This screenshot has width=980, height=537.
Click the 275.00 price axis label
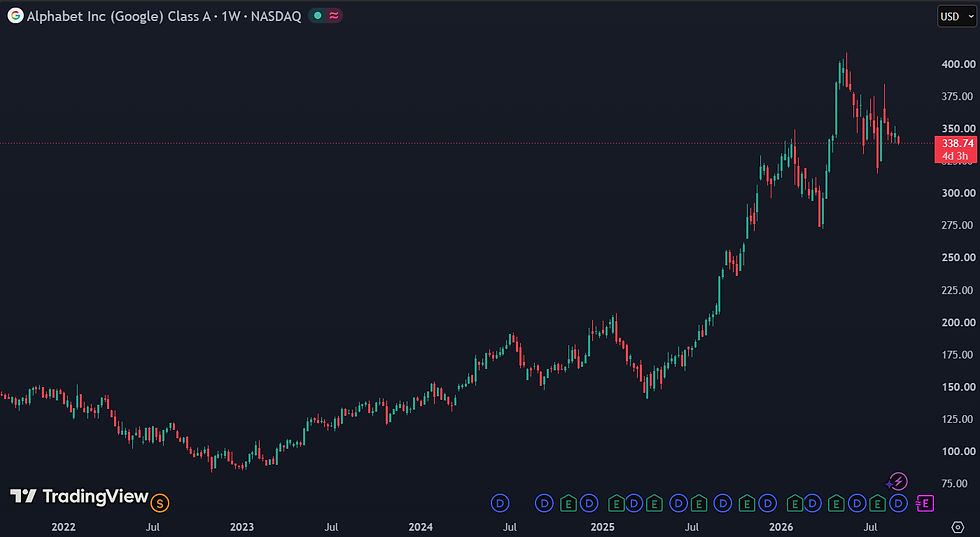(x=958, y=225)
